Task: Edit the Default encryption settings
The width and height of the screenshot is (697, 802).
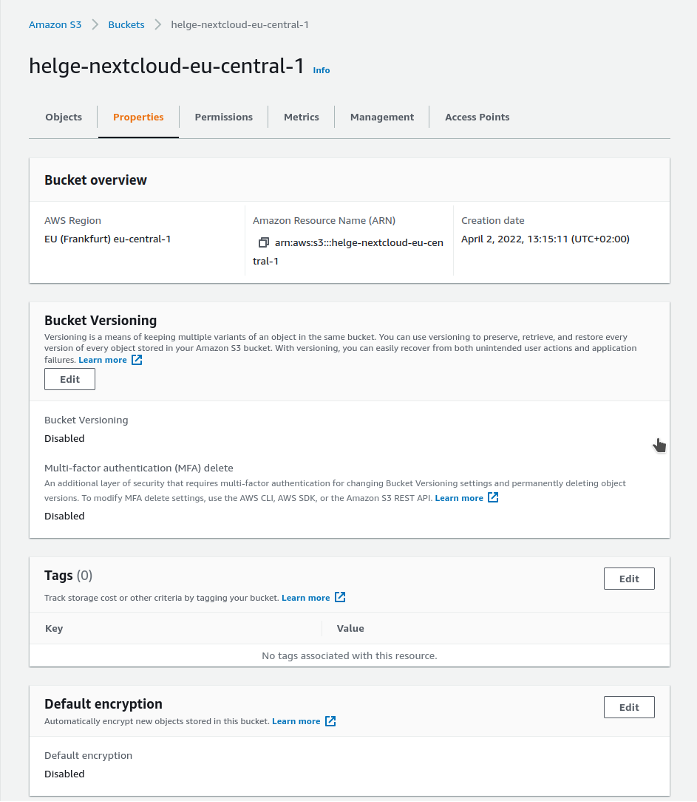Action: 629,707
